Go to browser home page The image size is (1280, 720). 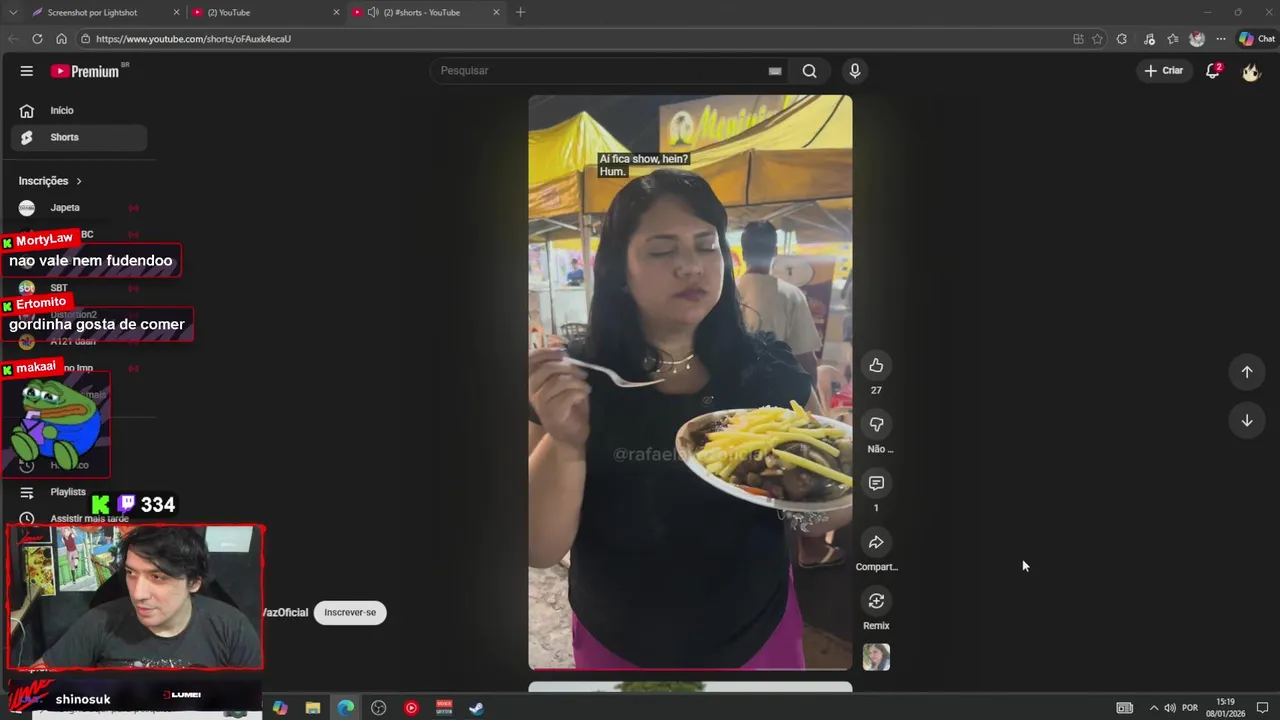61,39
